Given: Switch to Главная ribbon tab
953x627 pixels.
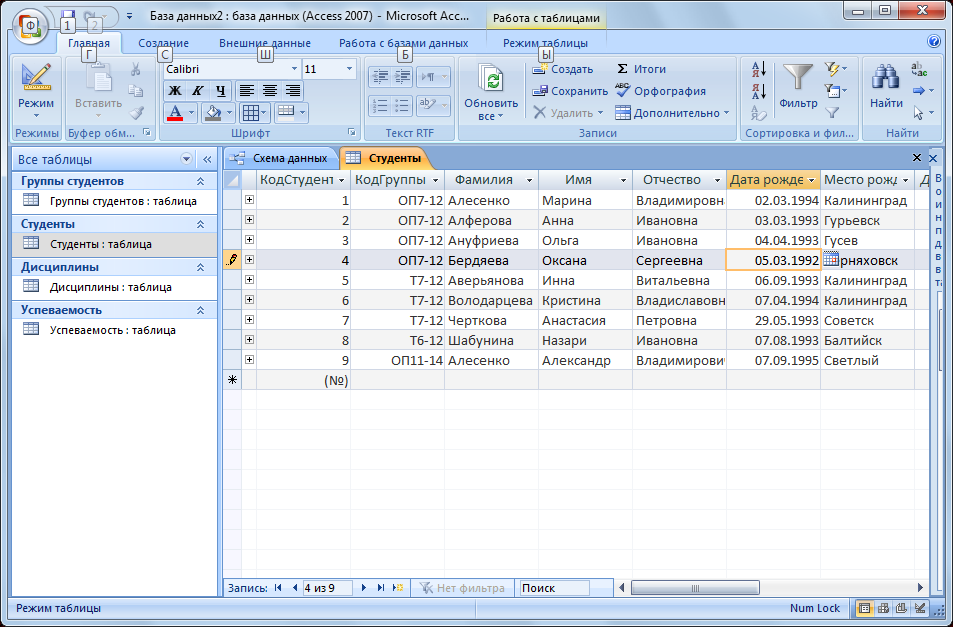Looking at the screenshot, I should (89, 43).
